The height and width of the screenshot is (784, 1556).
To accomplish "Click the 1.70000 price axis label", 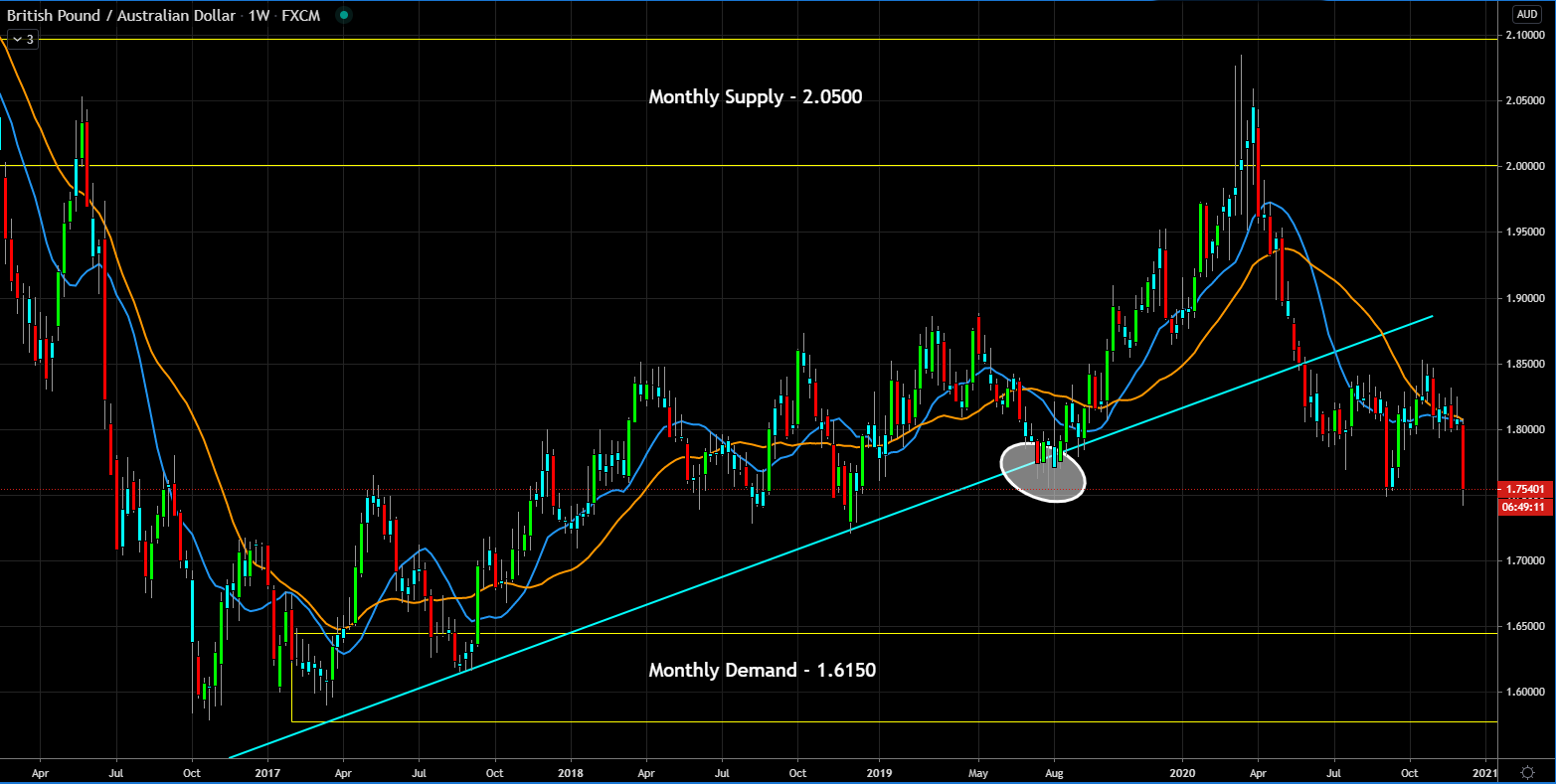I will pyautogui.click(x=1524, y=561).
